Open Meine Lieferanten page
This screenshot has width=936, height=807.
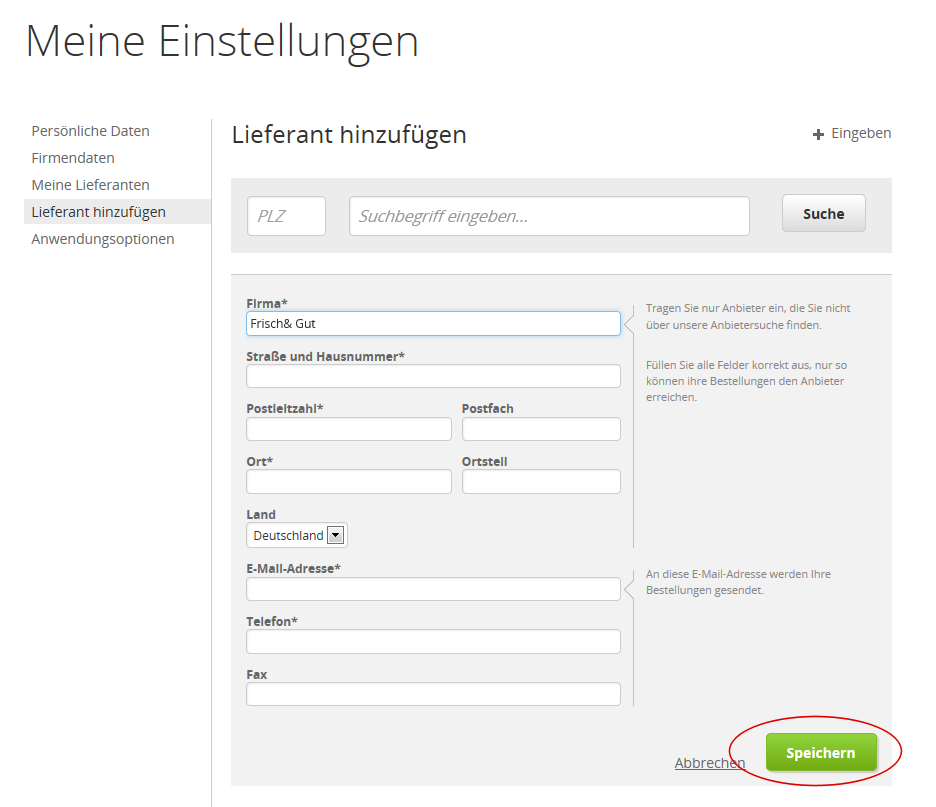[90, 185]
